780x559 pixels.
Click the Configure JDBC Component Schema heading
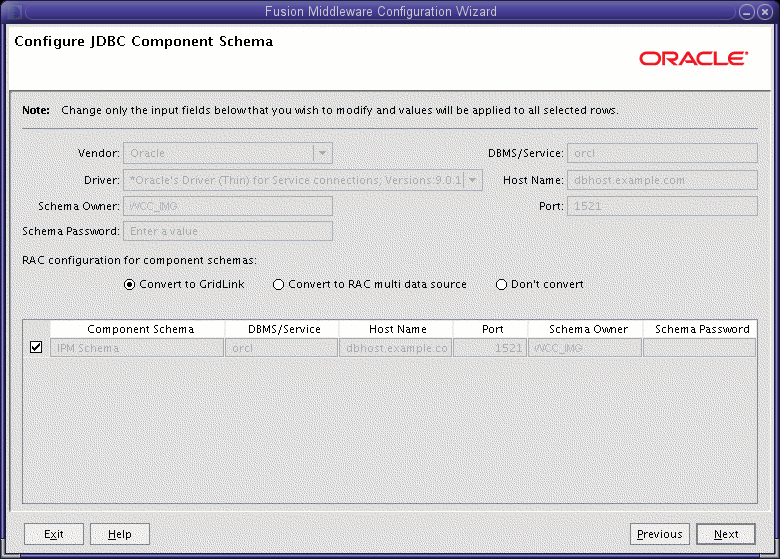point(143,41)
